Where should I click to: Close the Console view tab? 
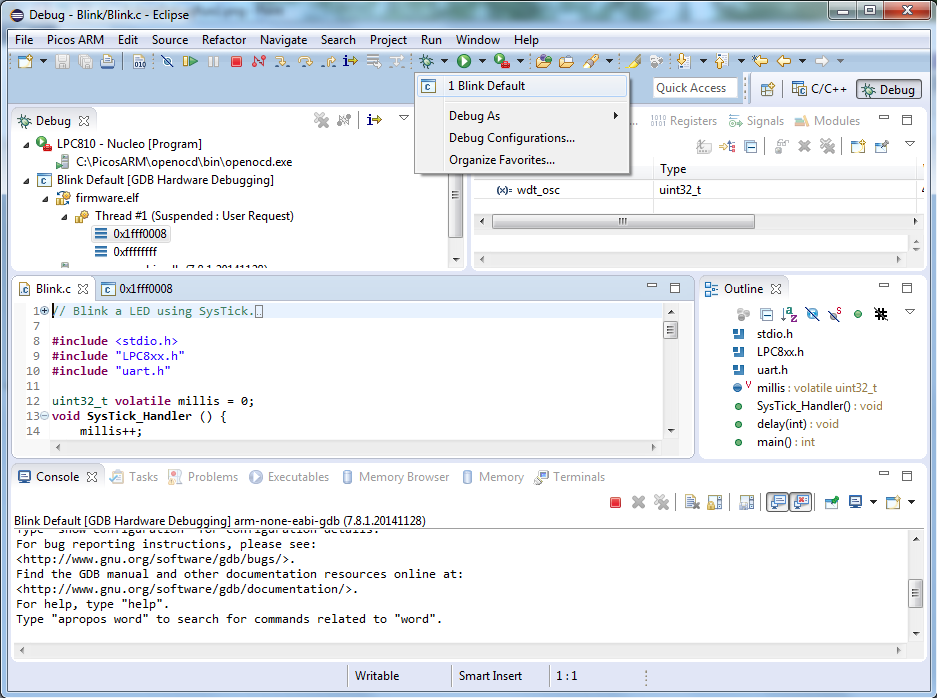click(91, 477)
